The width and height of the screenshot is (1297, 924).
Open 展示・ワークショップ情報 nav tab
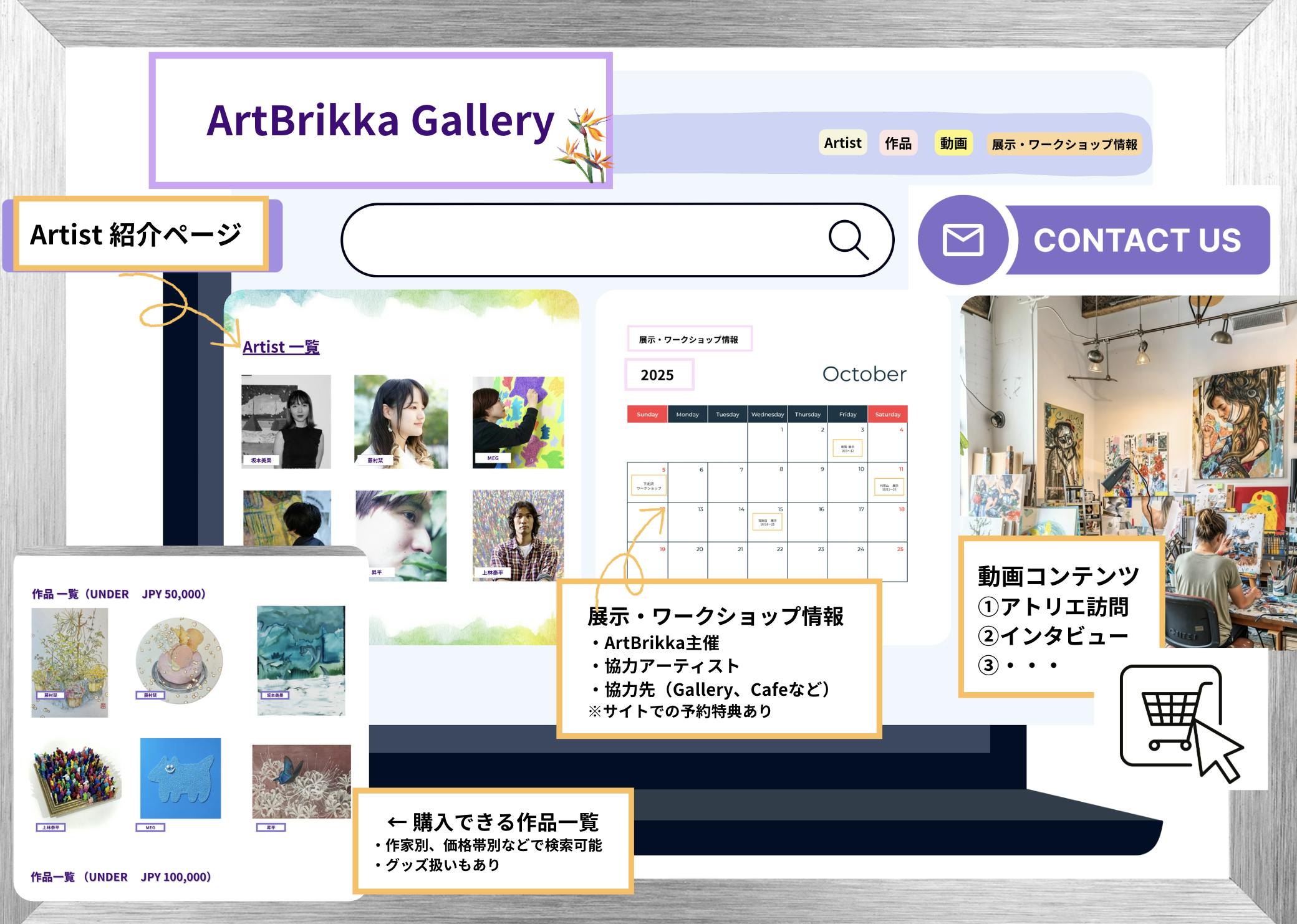pyautogui.click(x=1064, y=145)
